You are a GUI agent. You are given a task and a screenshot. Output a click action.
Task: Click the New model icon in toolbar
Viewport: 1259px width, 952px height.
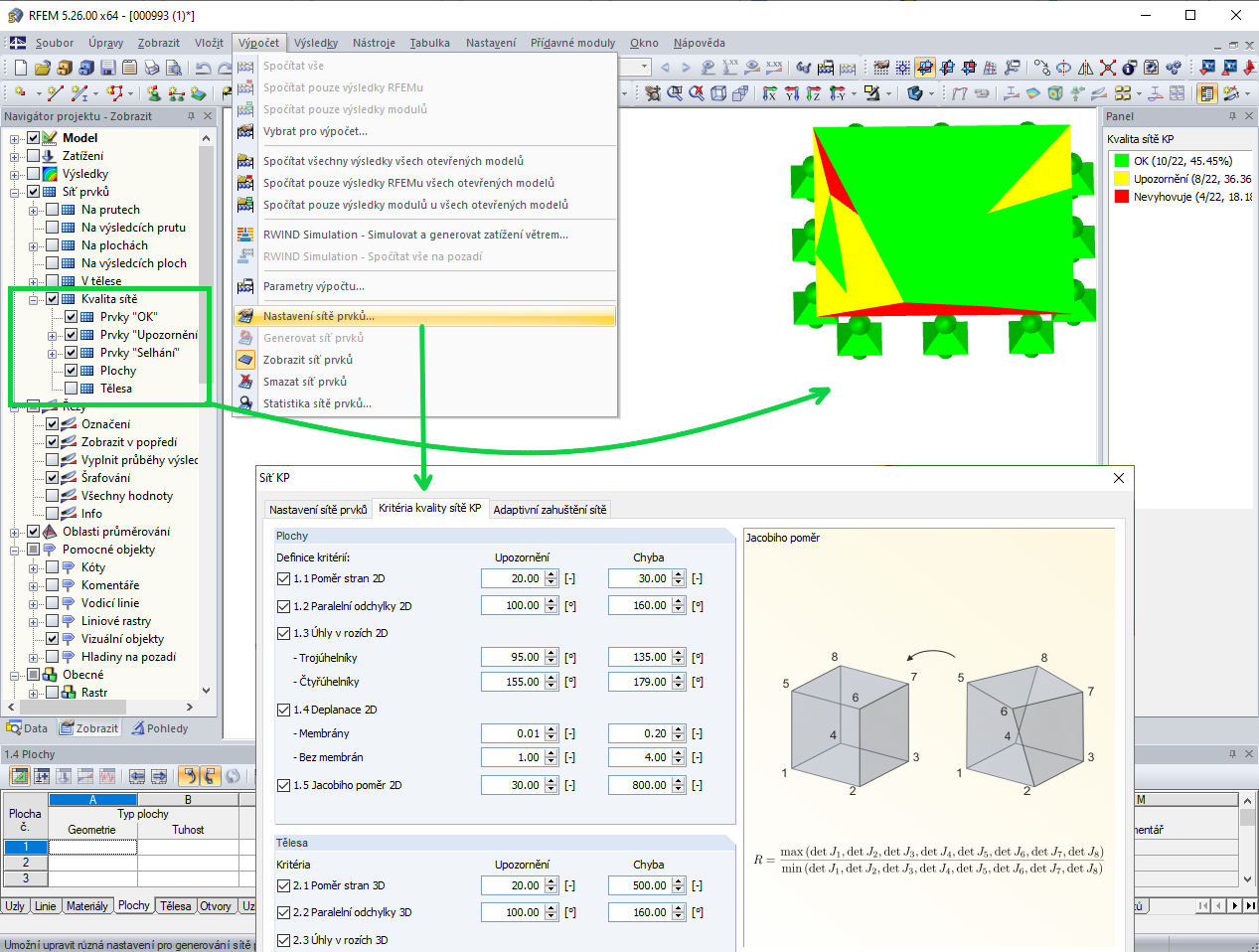click(21, 68)
